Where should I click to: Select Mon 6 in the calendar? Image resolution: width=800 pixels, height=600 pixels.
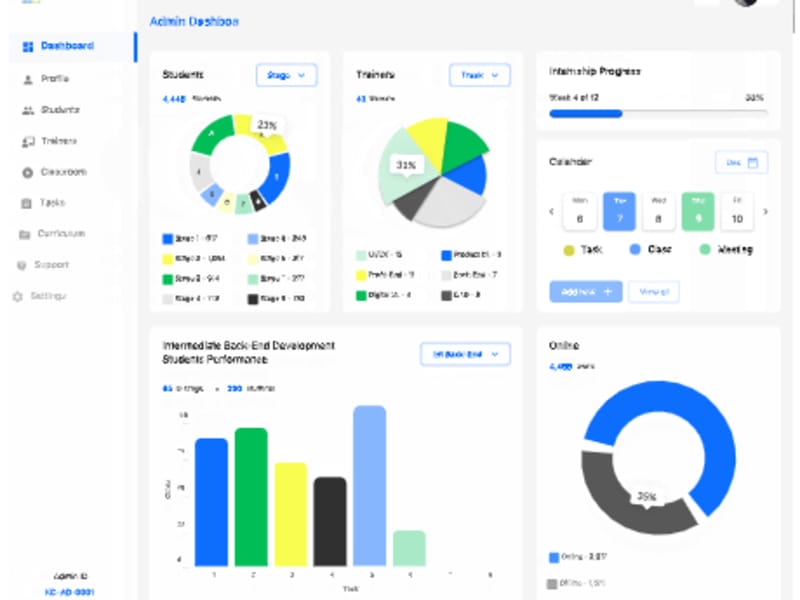(x=580, y=211)
